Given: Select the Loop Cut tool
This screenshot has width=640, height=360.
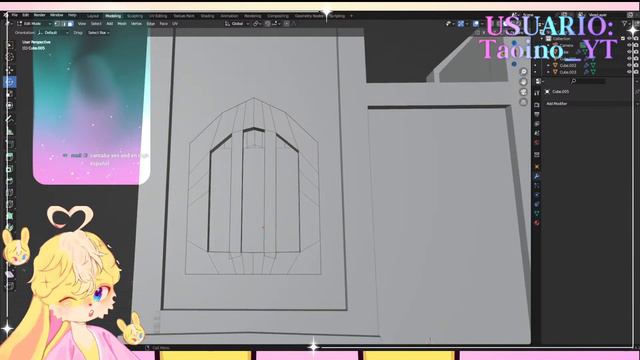Looking at the screenshot, I should click(x=10, y=192).
